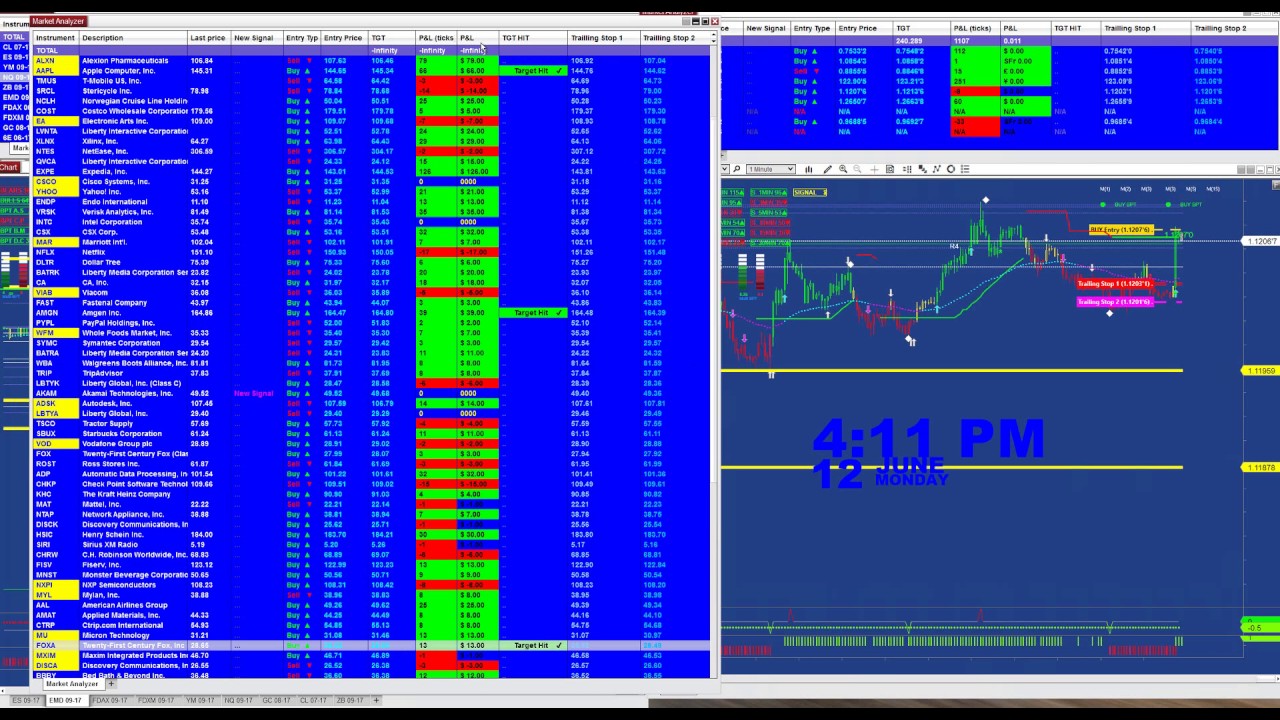Image resolution: width=1280 pixels, height=720 pixels.
Task: Select the crosshair cursor icon
Action: pos(874,169)
